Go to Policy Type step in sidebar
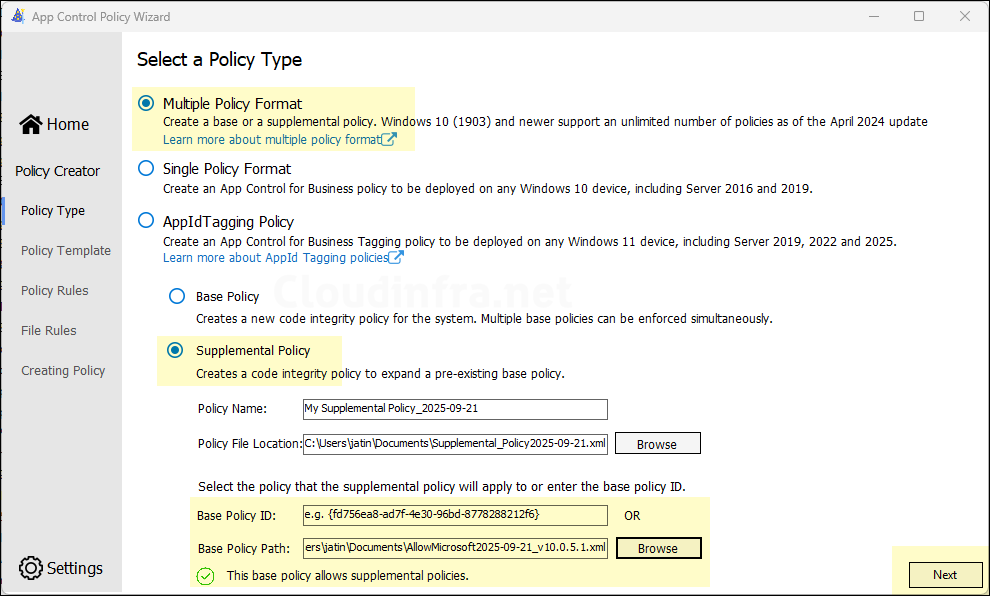 tap(53, 211)
